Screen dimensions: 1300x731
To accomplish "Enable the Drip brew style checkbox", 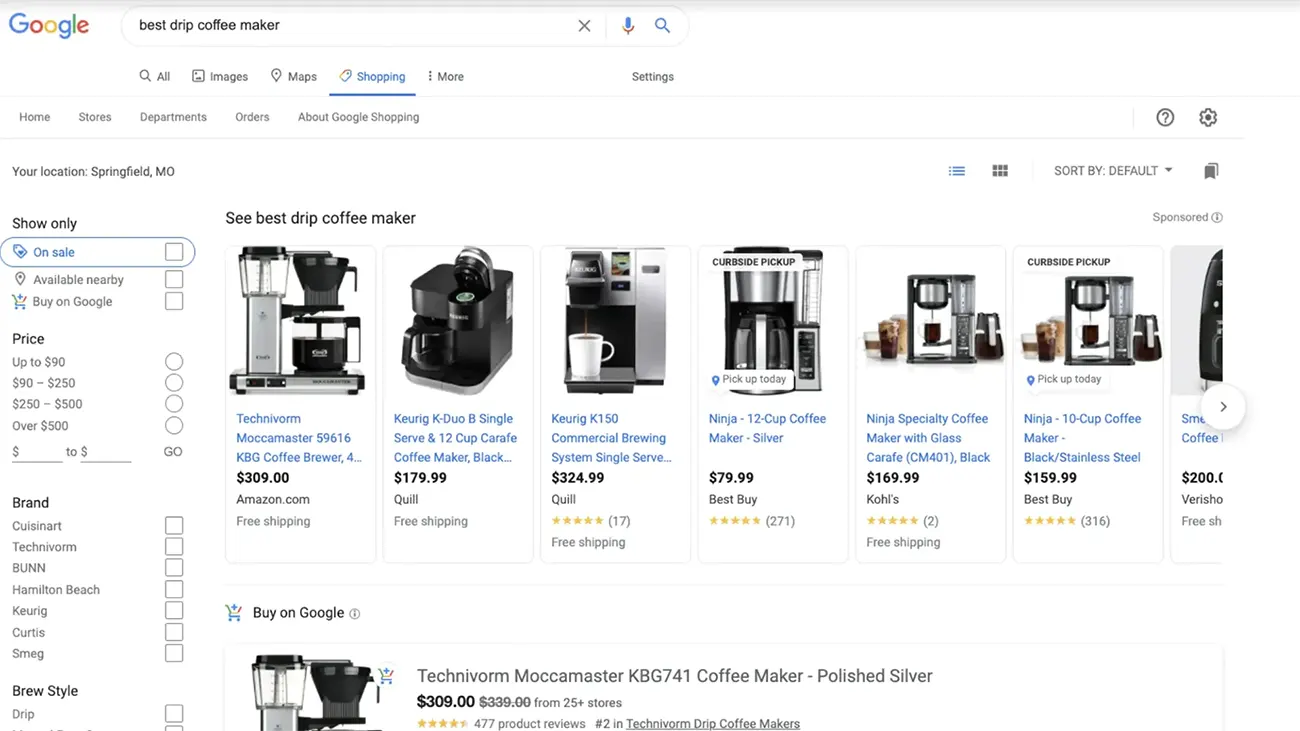I will point(174,714).
